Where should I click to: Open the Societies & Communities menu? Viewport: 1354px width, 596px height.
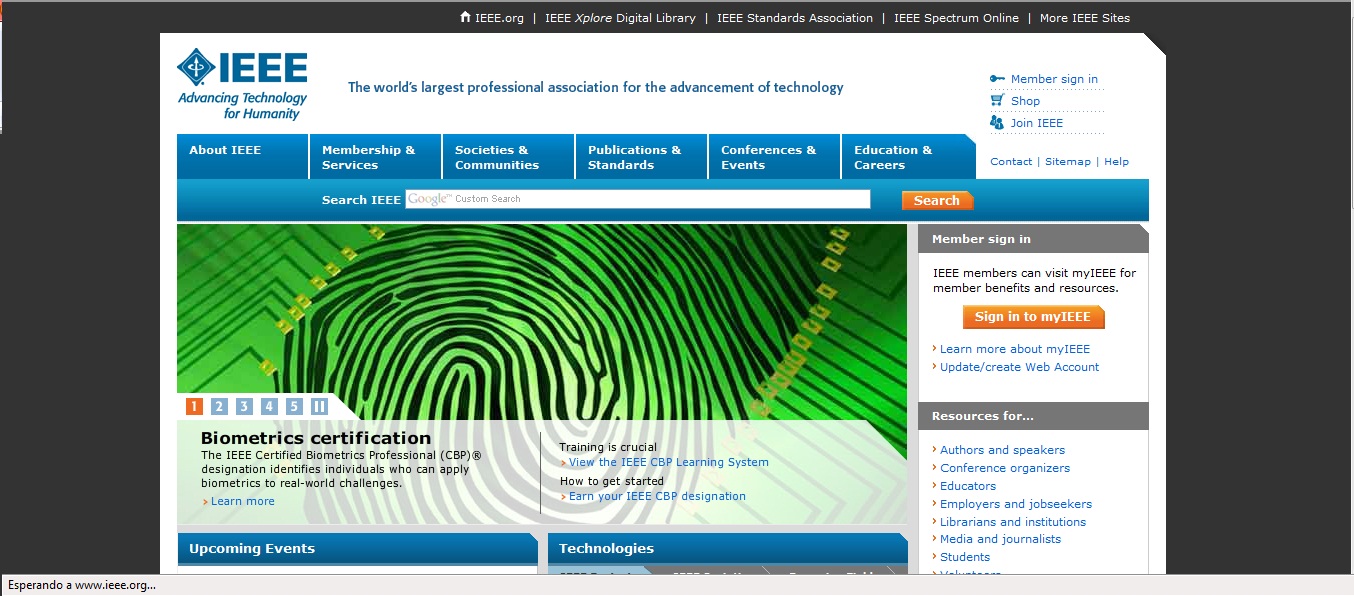click(509, 157)
